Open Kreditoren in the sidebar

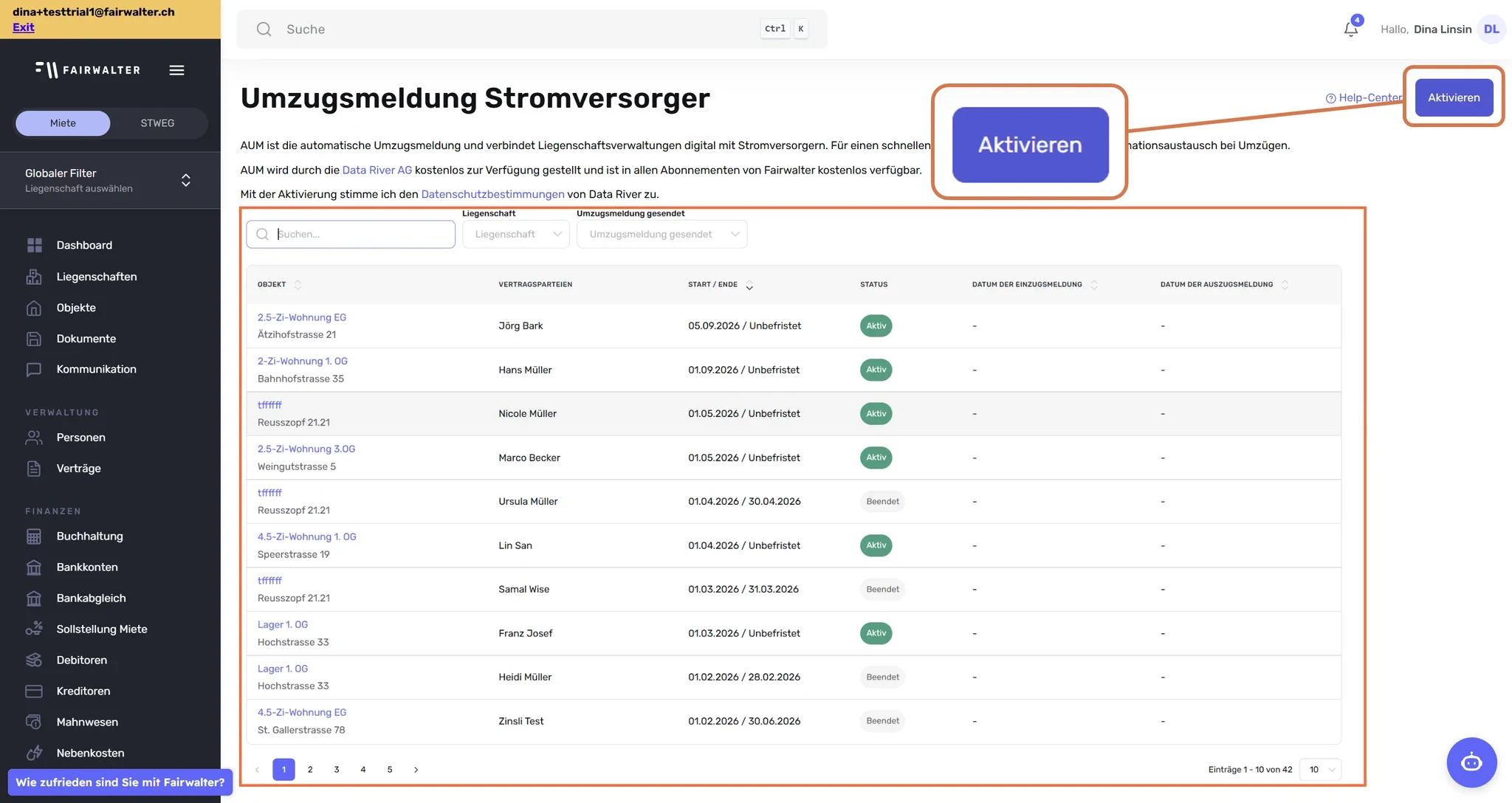(x=83, y=692)
